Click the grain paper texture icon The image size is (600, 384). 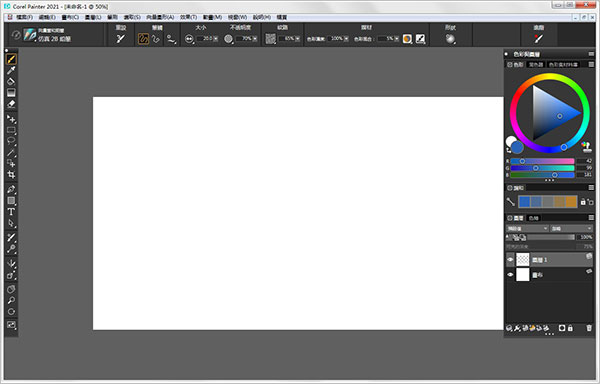point(271,39)
